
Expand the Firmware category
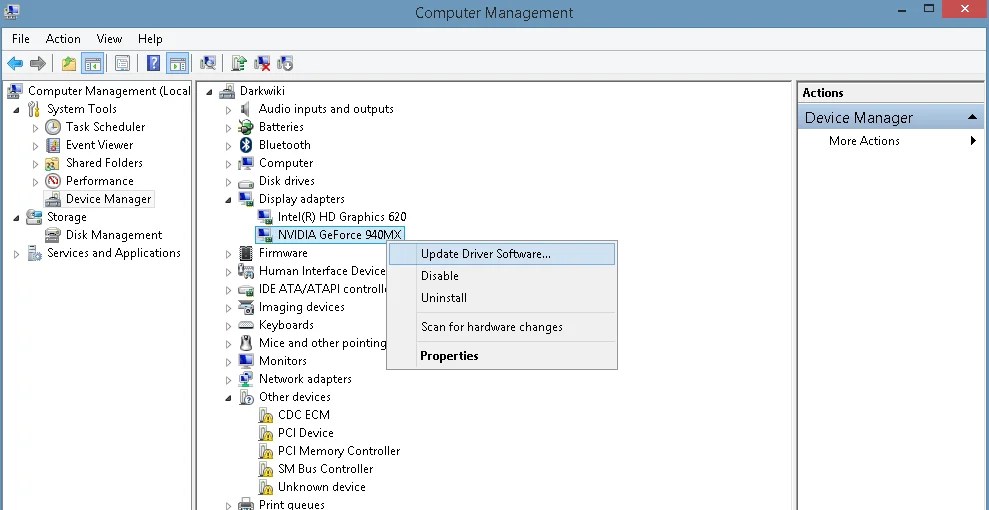click(228, 254)
